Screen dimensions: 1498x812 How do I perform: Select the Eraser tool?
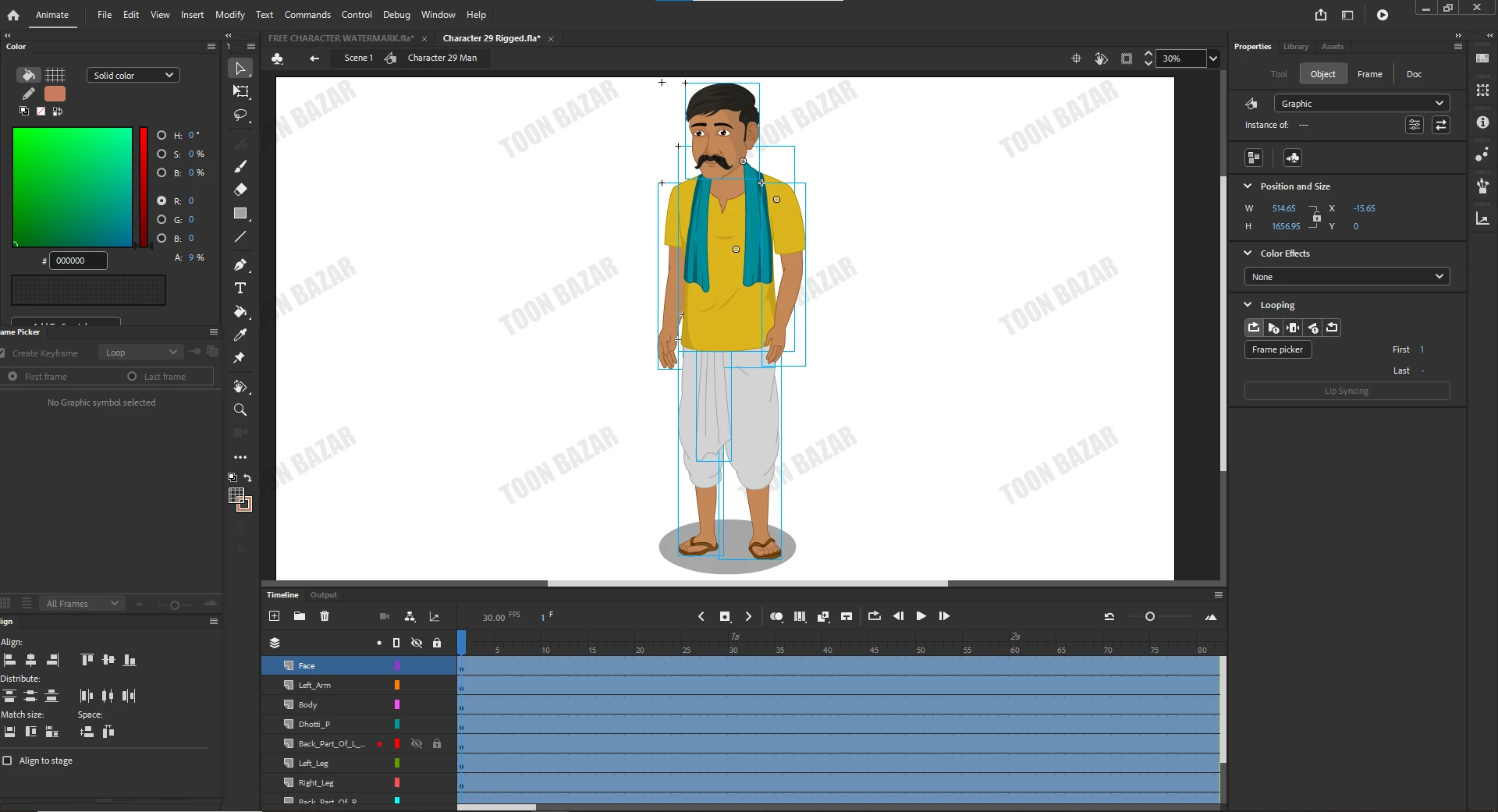[x=240, y=190]
